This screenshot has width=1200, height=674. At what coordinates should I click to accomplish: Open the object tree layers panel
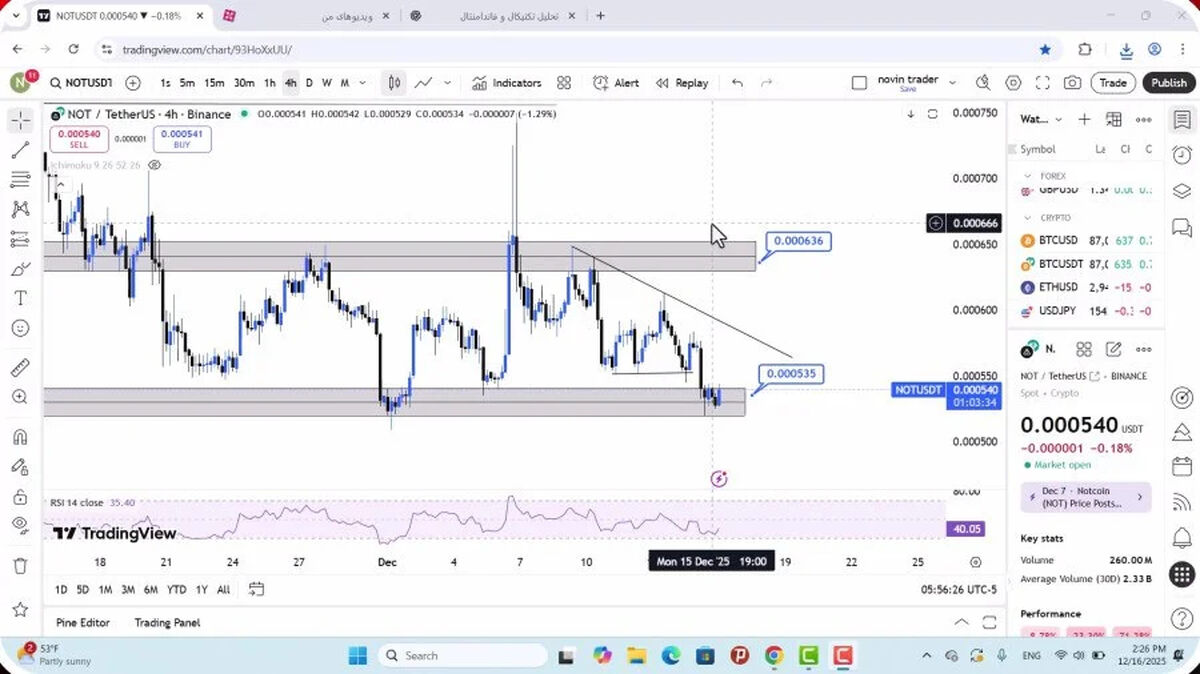click(x=1182, y=191)
